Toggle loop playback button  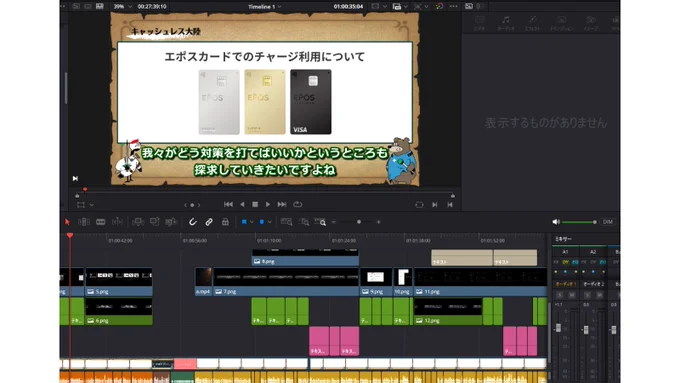(x=298, y=204)
